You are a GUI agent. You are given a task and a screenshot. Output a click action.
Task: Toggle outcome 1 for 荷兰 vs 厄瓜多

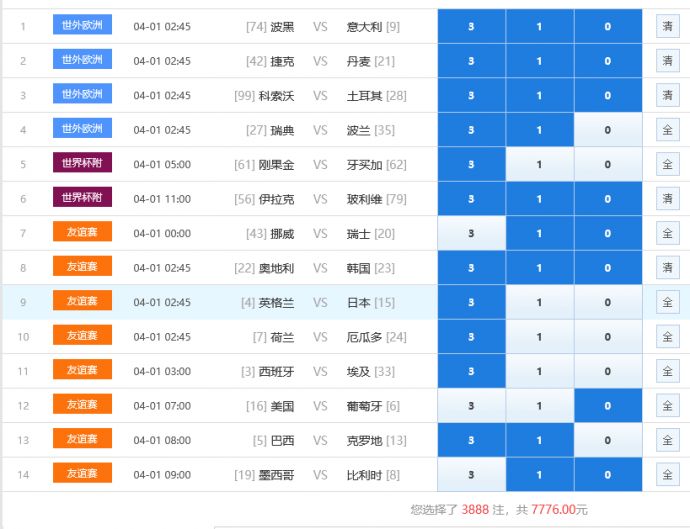(540, 337)
